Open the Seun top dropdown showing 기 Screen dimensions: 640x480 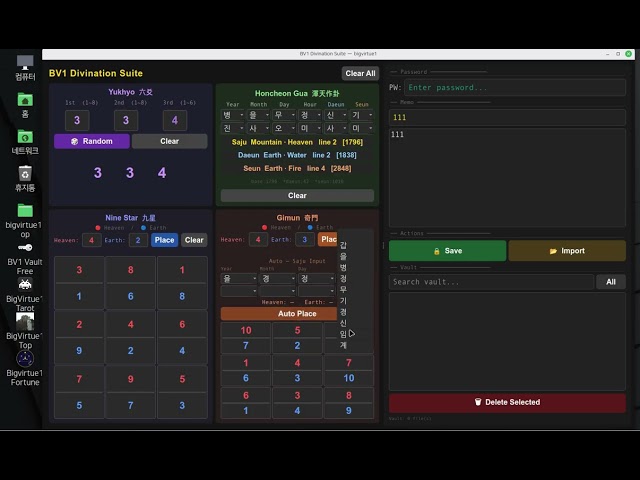[x=362, y=115]
